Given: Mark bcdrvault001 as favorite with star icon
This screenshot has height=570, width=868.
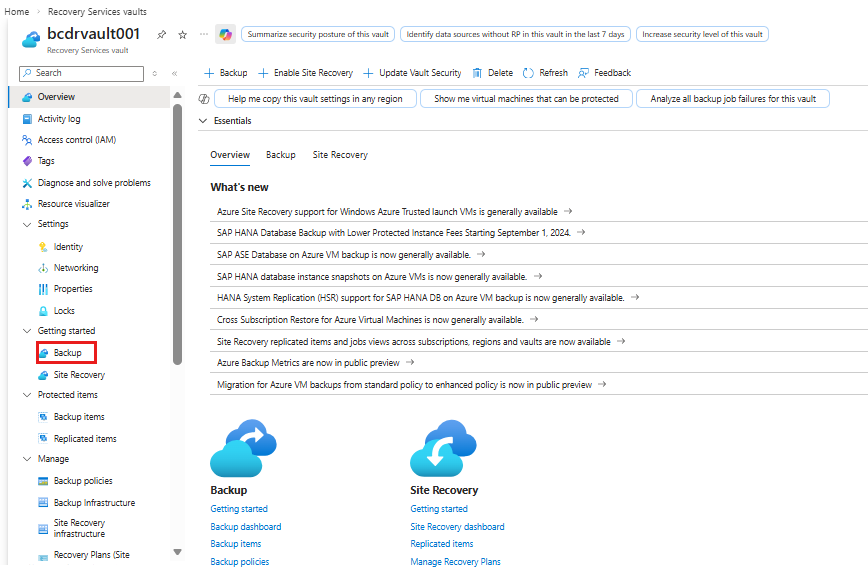Looking at the screenshot, I should [x=182, y=35].
